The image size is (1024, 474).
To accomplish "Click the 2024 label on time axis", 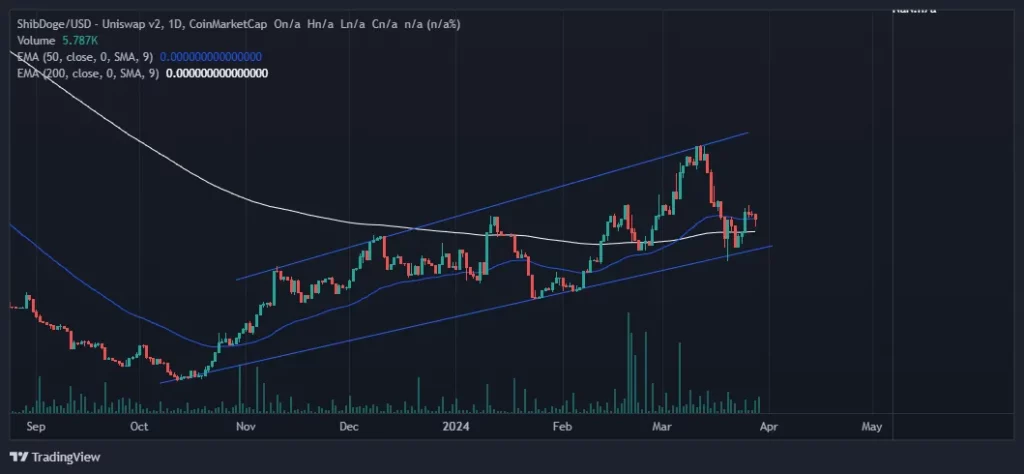I will pos(456,427).
